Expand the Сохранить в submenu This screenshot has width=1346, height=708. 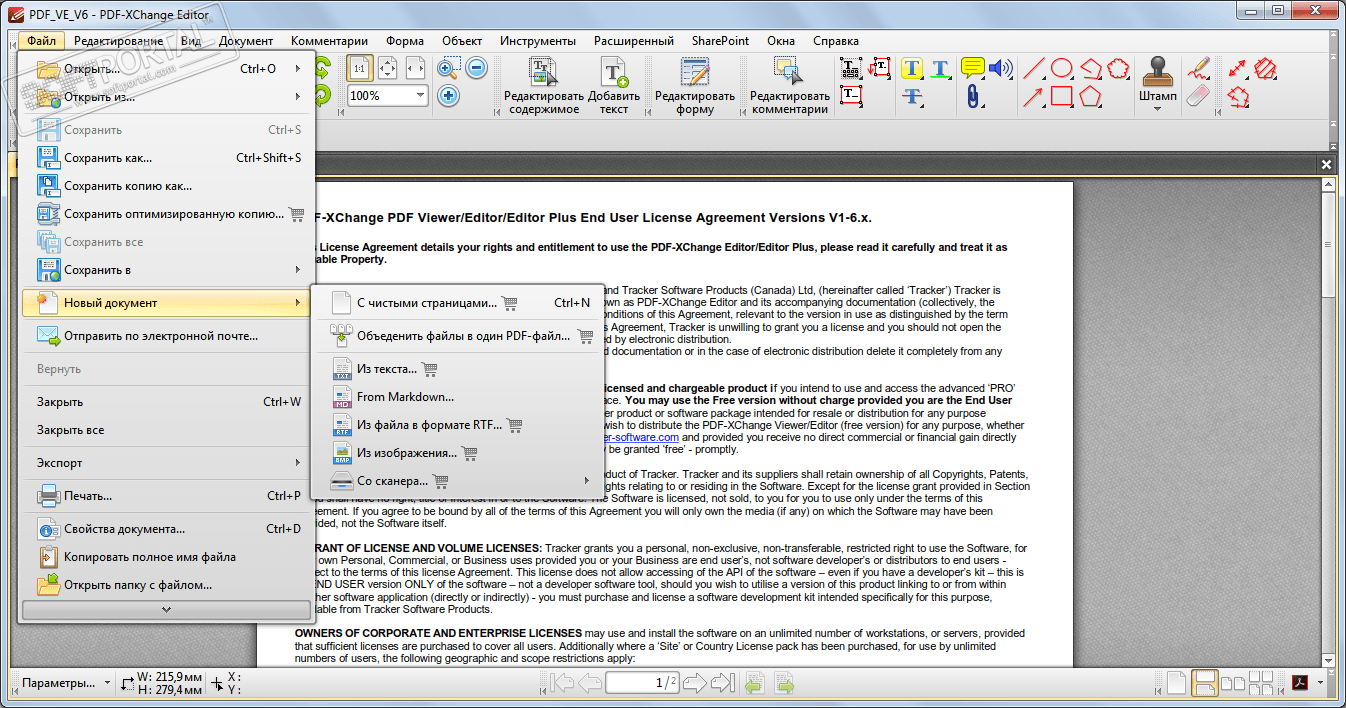pos(168,270)
